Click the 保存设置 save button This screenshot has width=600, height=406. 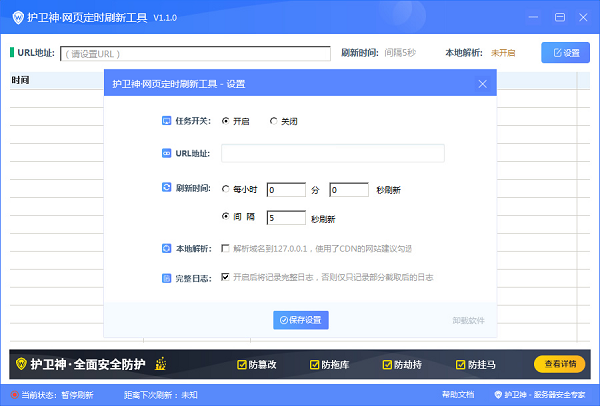tap(301, 320)
